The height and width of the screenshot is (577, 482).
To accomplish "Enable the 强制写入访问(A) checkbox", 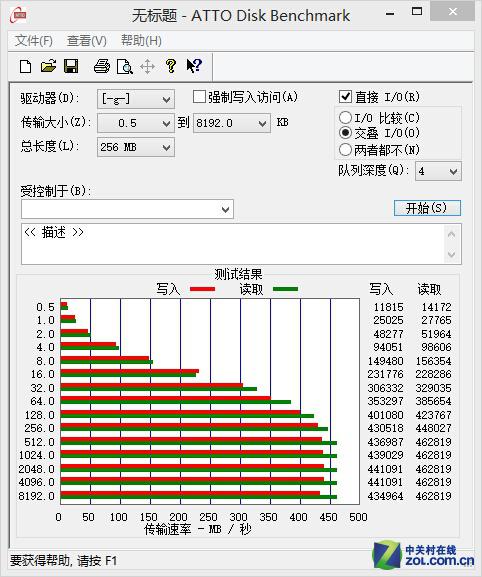I will [199, 97].
